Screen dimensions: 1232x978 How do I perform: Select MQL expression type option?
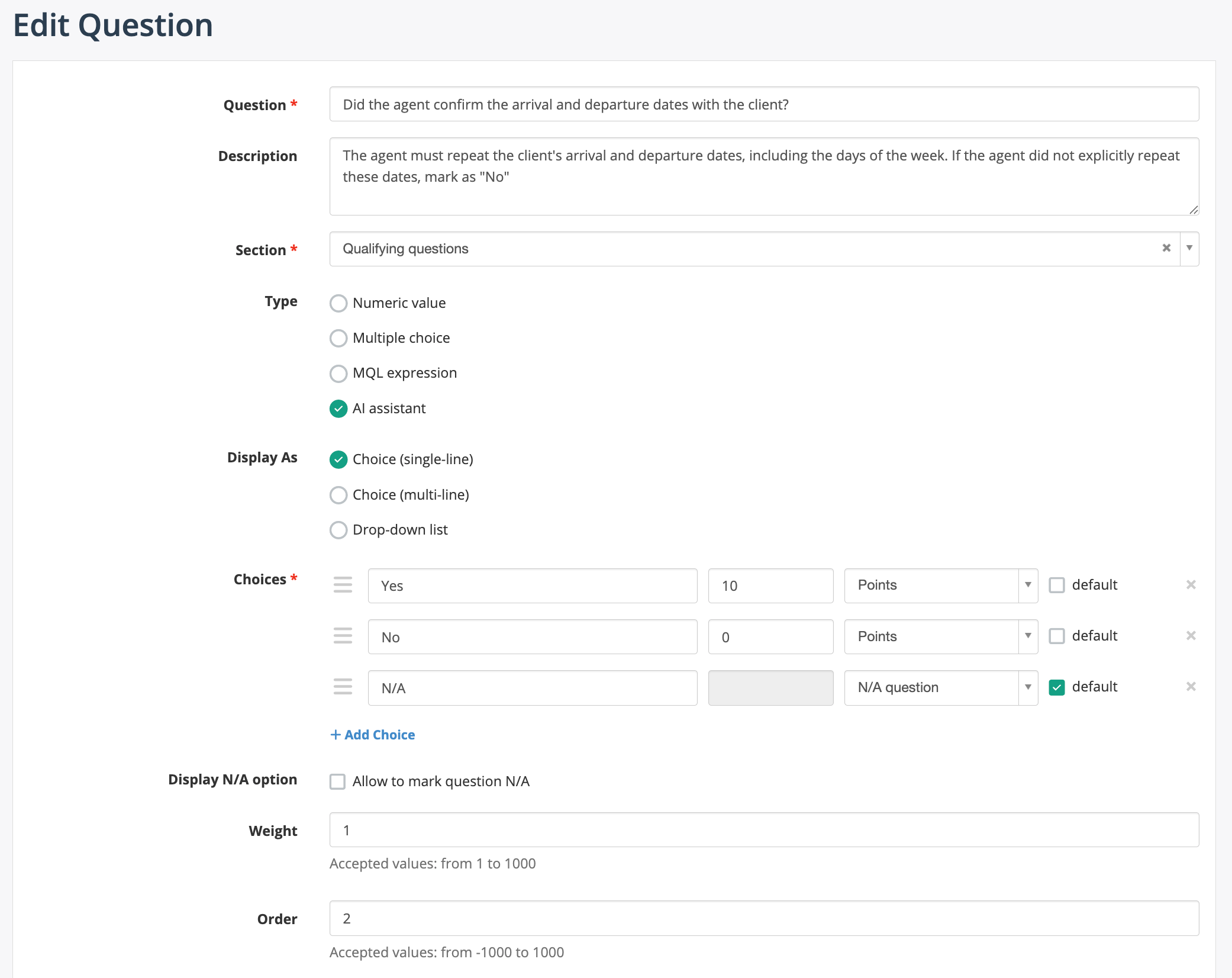338,373
